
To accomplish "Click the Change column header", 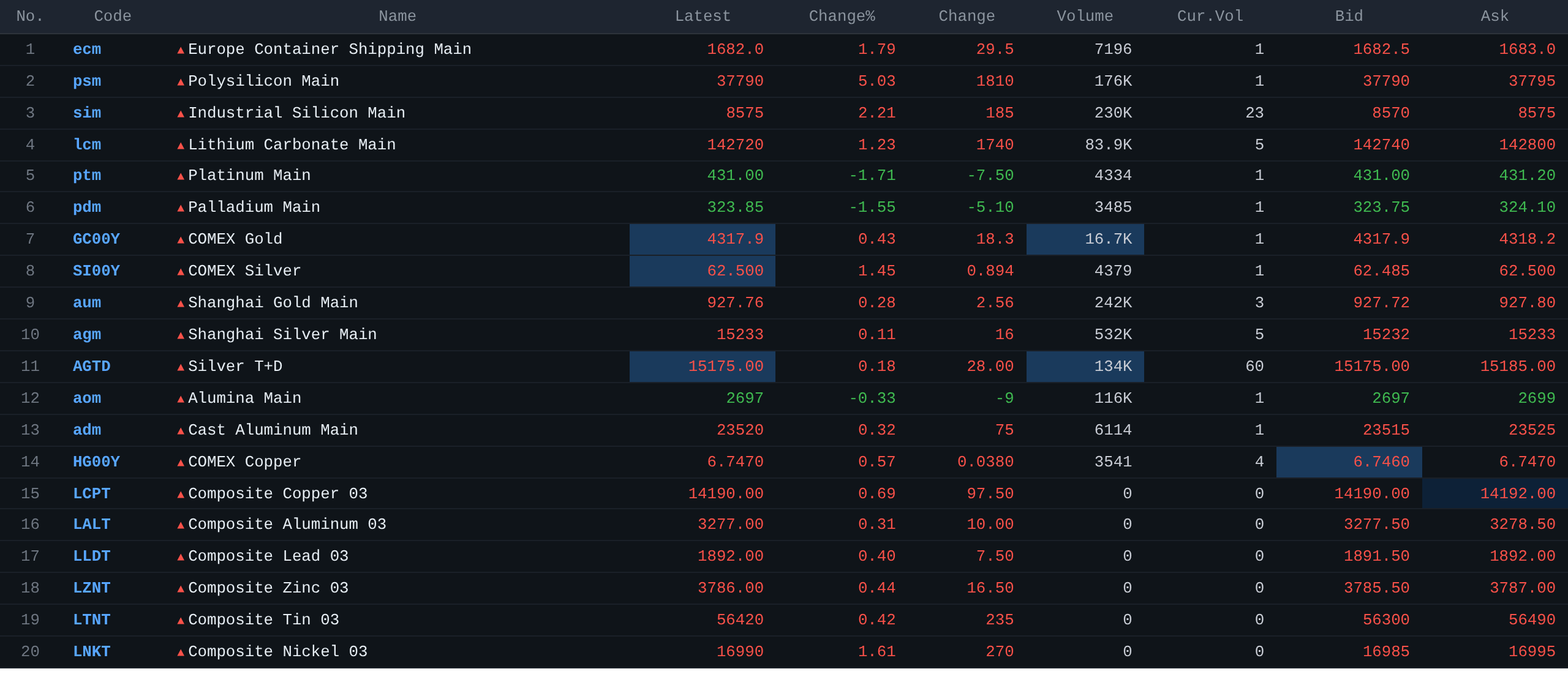I will point(967,17).
